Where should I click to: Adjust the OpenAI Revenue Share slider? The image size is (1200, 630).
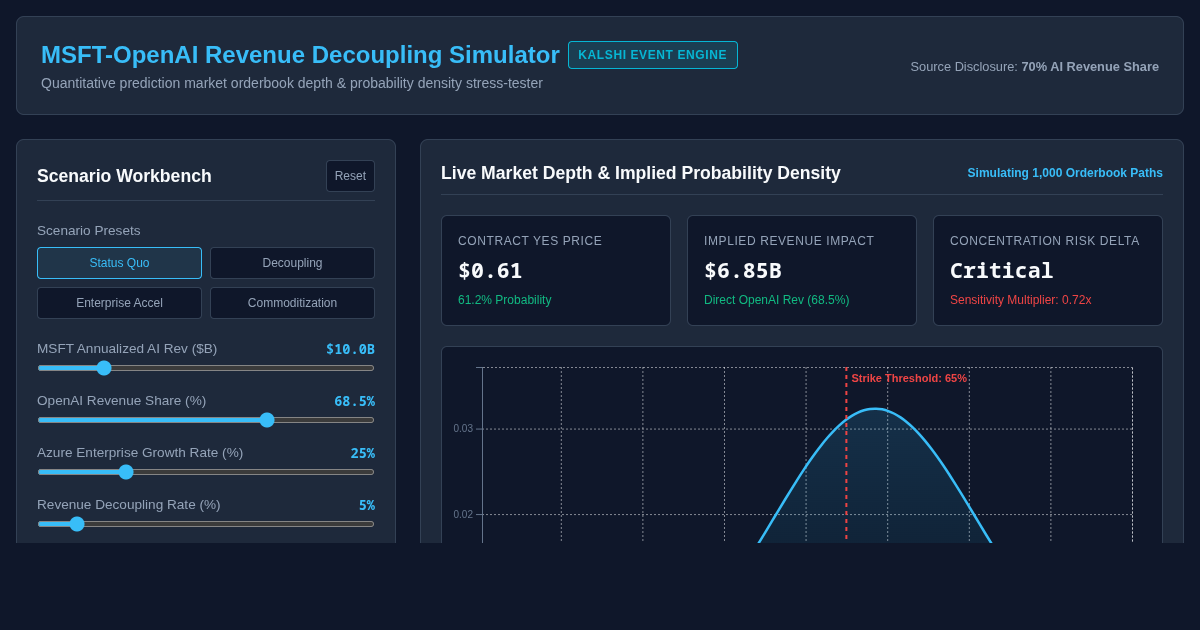point(206,420)
